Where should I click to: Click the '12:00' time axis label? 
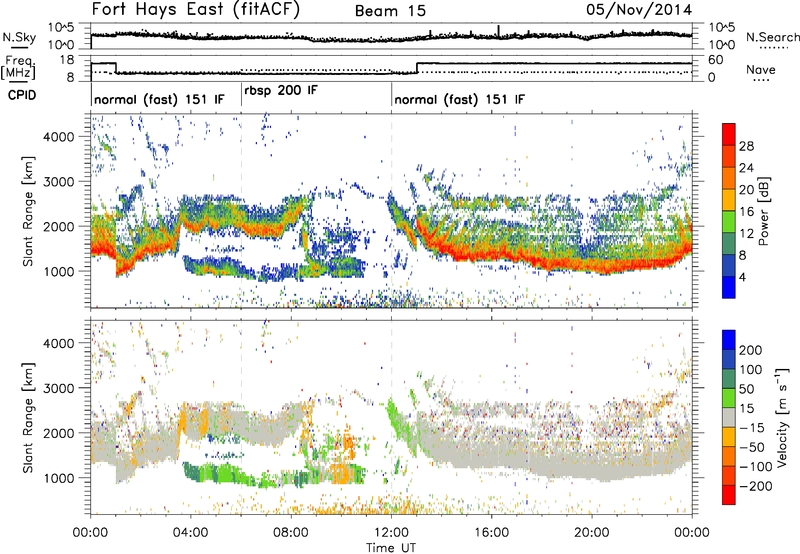pos(391,533)
